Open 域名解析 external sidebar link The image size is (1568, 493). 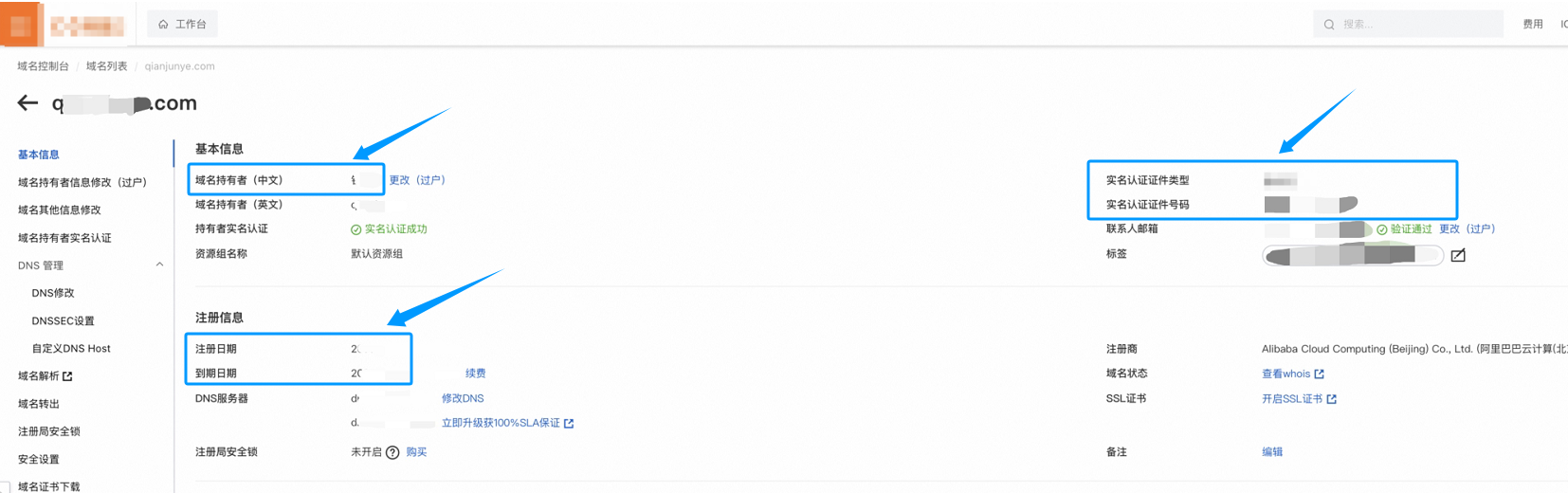[x=45, y=376]
